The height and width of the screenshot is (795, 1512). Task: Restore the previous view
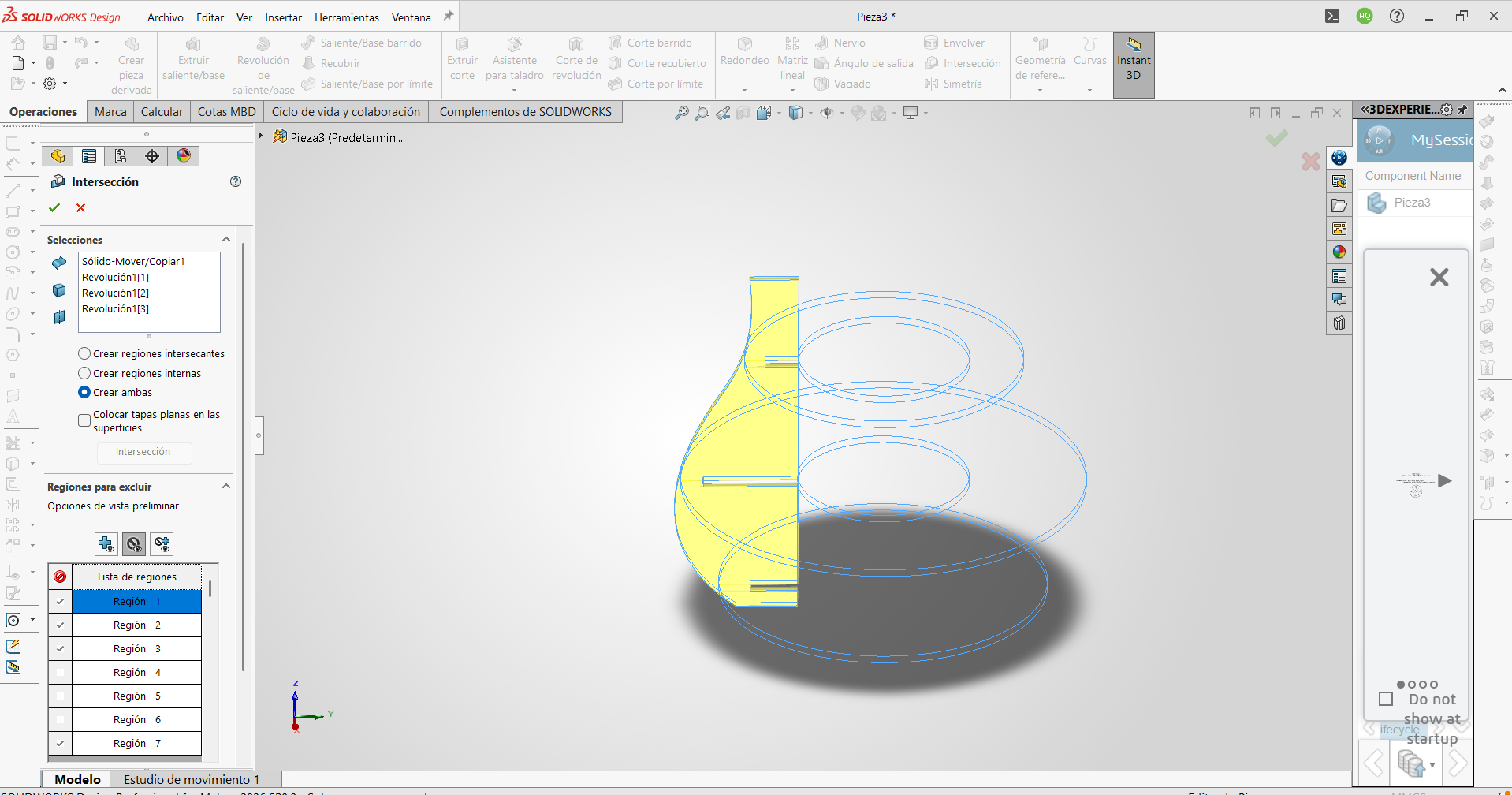pos(723,113)
